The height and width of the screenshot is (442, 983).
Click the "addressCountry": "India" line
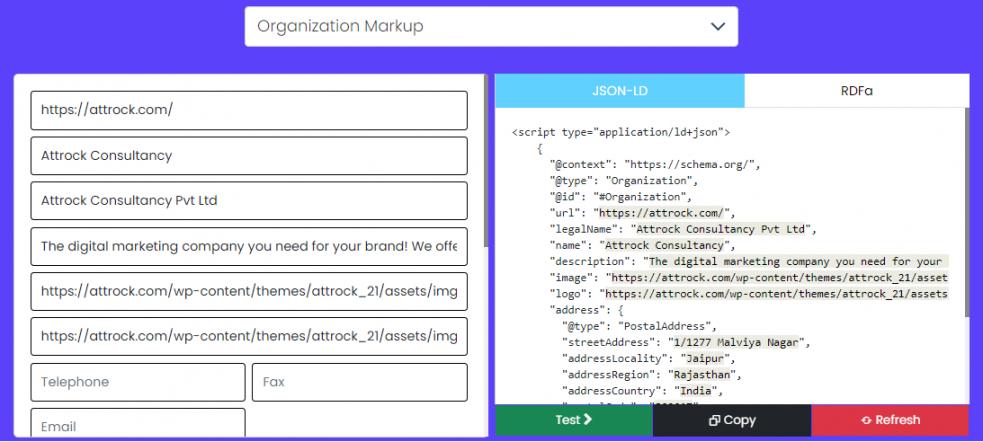click(x=643, y=392)
